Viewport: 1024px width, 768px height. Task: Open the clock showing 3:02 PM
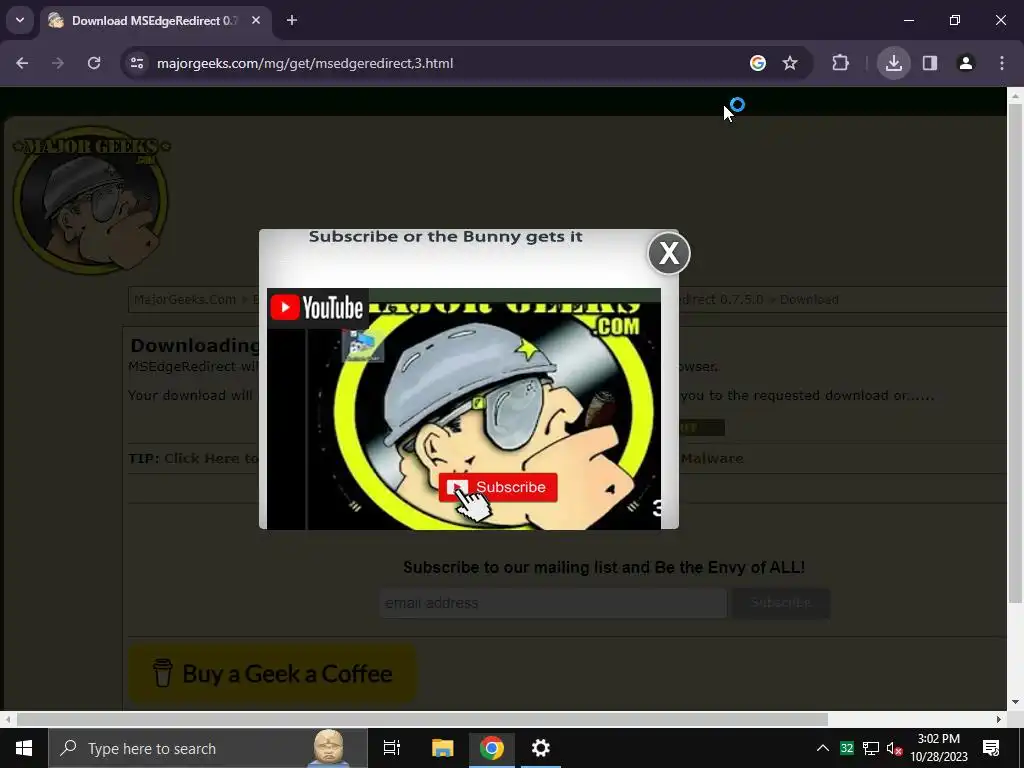[x=938, y=748]
